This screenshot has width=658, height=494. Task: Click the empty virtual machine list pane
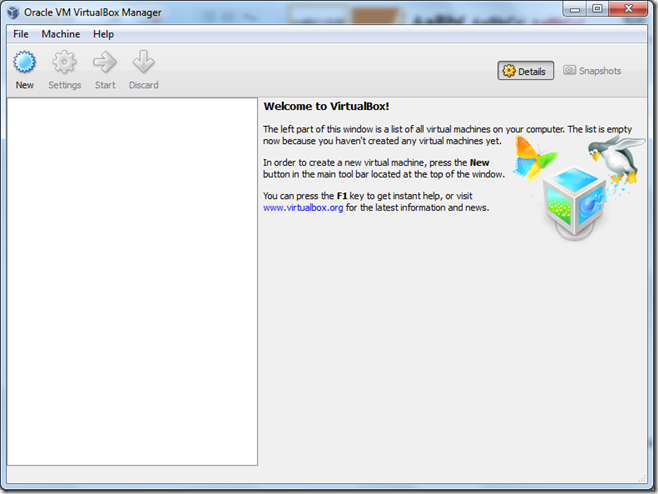(132, 282)
